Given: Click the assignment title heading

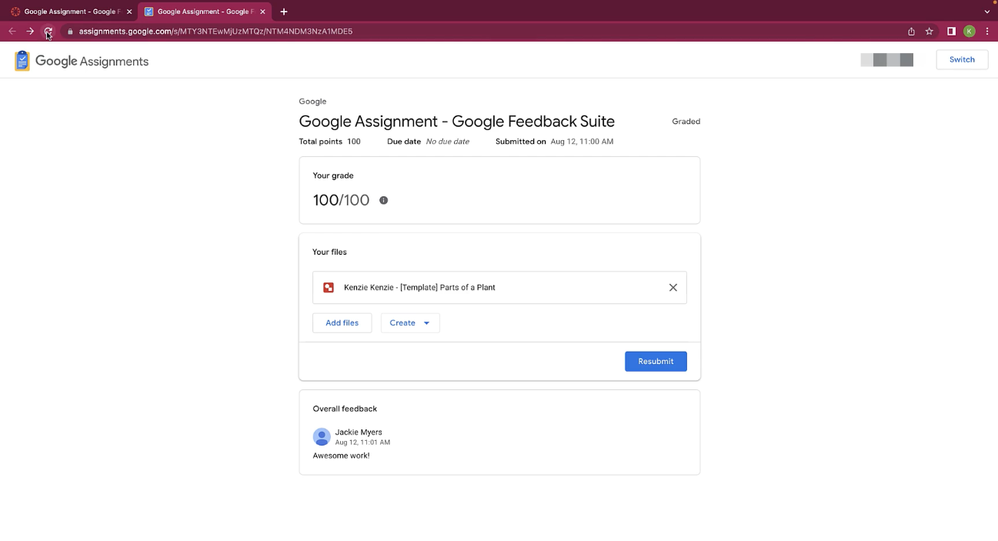Looking at the screenshot, I should click(x=456, y=122).
